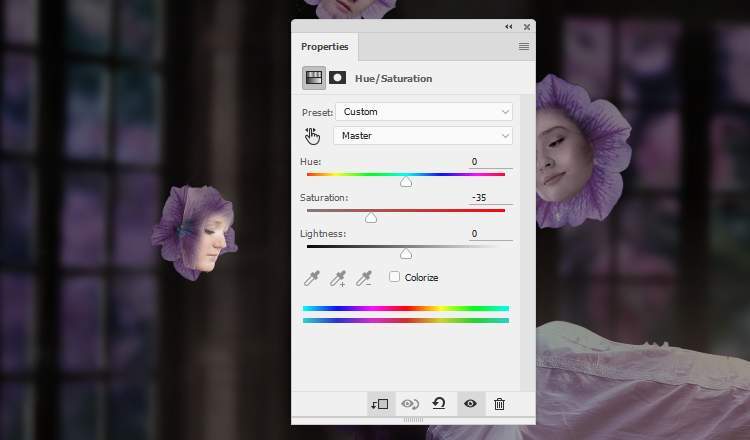Click the Hue value field
The image size is (750, 440).
tap(491, 162)
